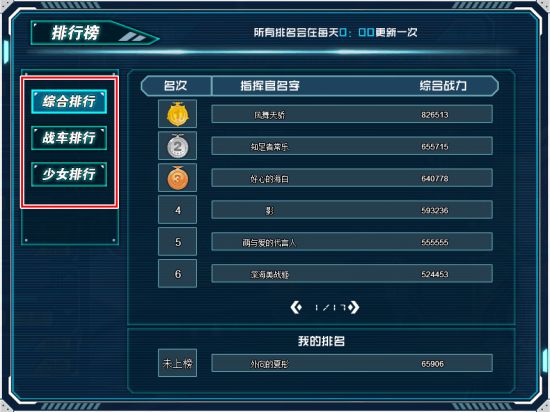Go to the previous ranking page arrow
Image resolution: width=550 pixels, height=412 pixels.
pyautogui.click(x=296, y=308)
